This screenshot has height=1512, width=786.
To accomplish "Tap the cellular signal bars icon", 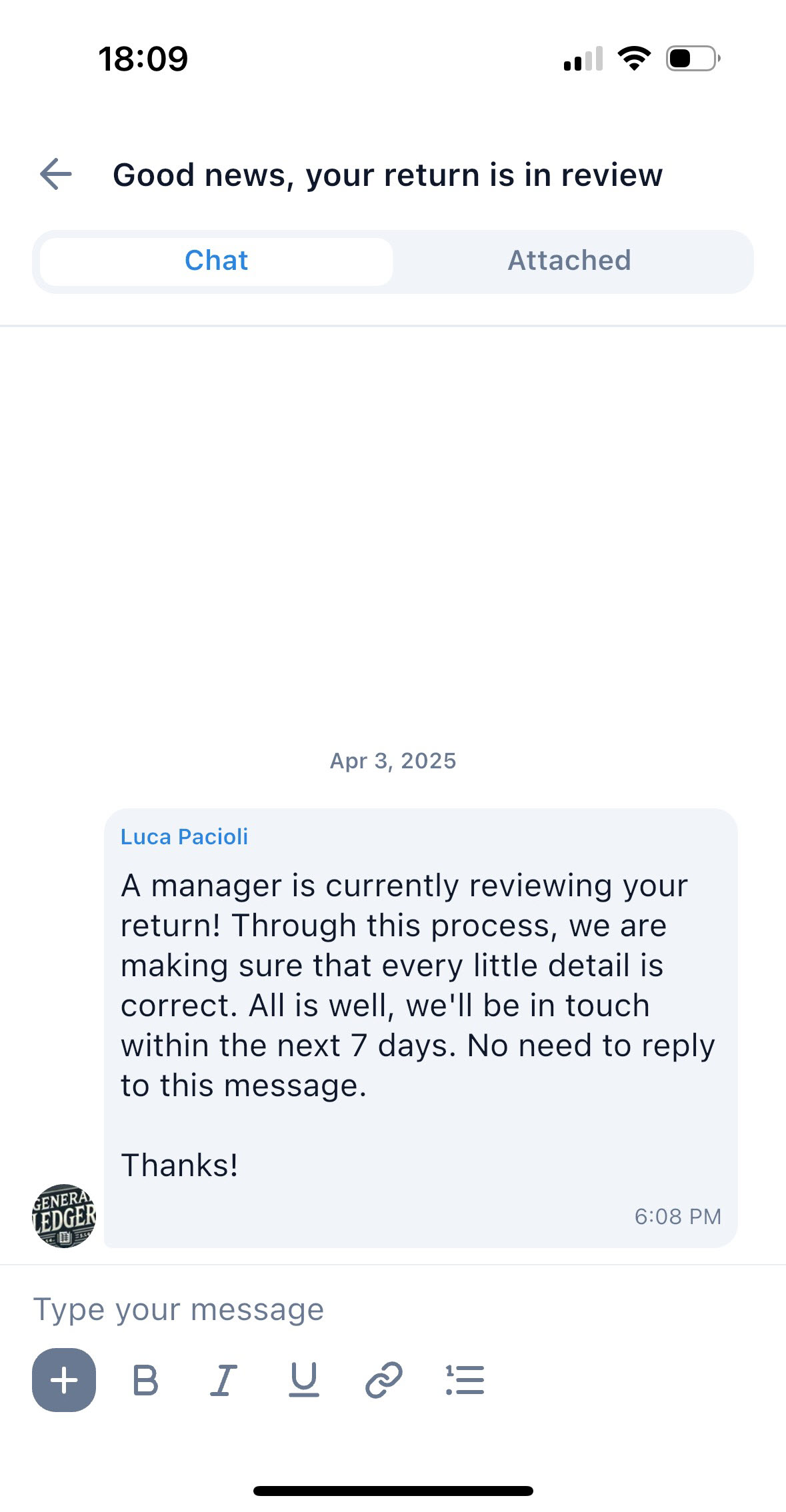I will point(583,59).
